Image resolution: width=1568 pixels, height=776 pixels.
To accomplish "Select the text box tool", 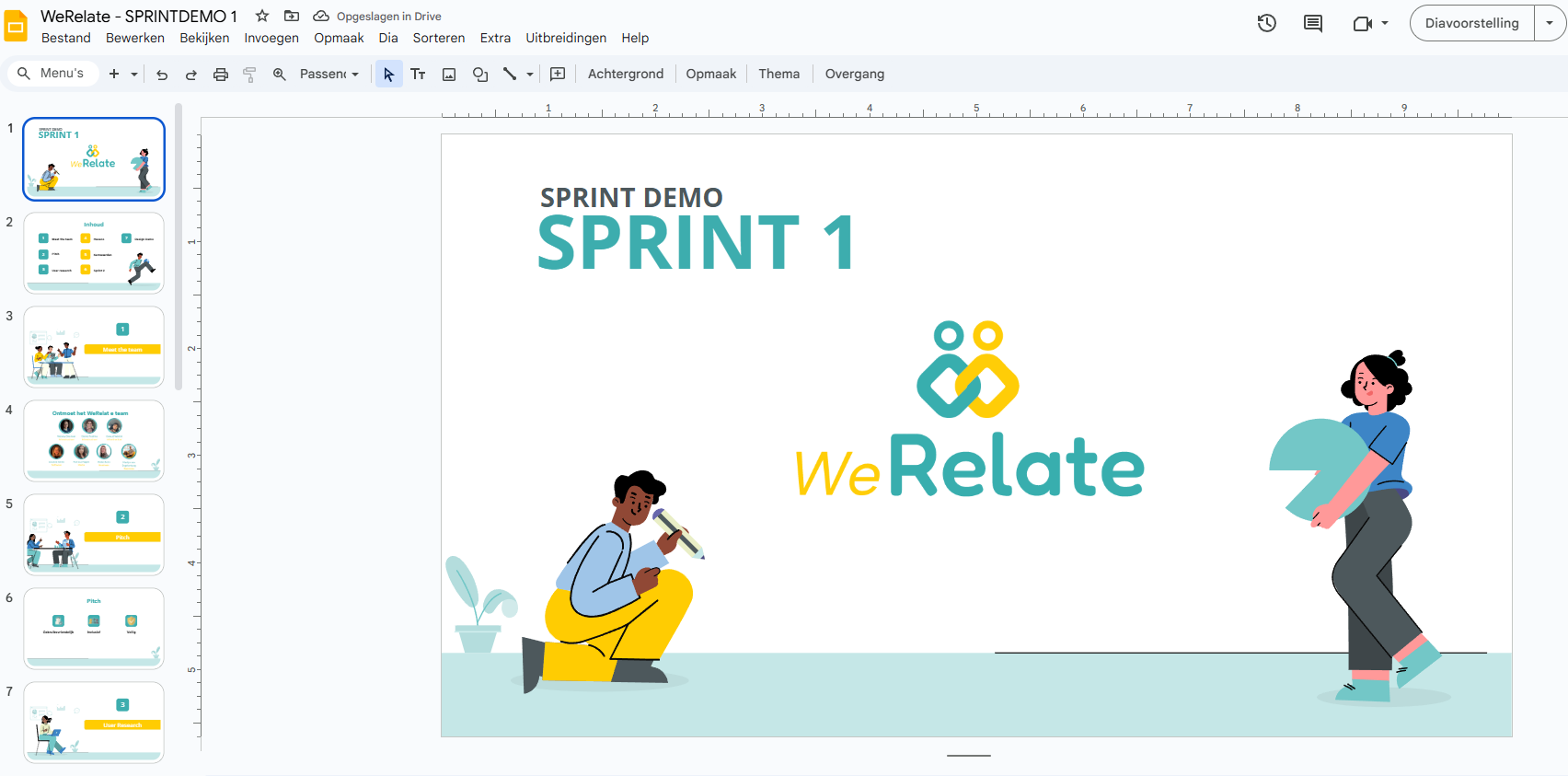I will point(418,75).
